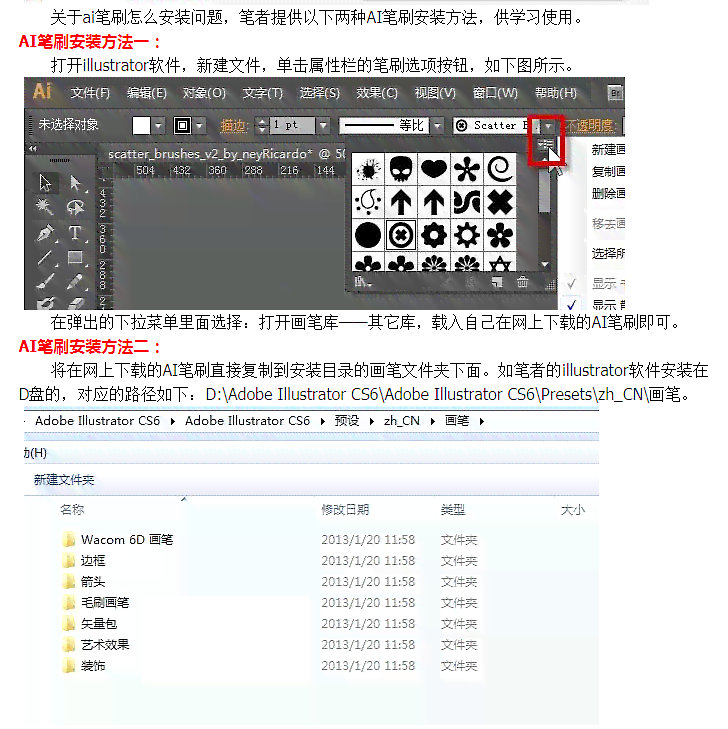The height and width of the screenshot is (729, 728).
Task: Select the Direct Selection tool
Action: click(x=75, y=183)
